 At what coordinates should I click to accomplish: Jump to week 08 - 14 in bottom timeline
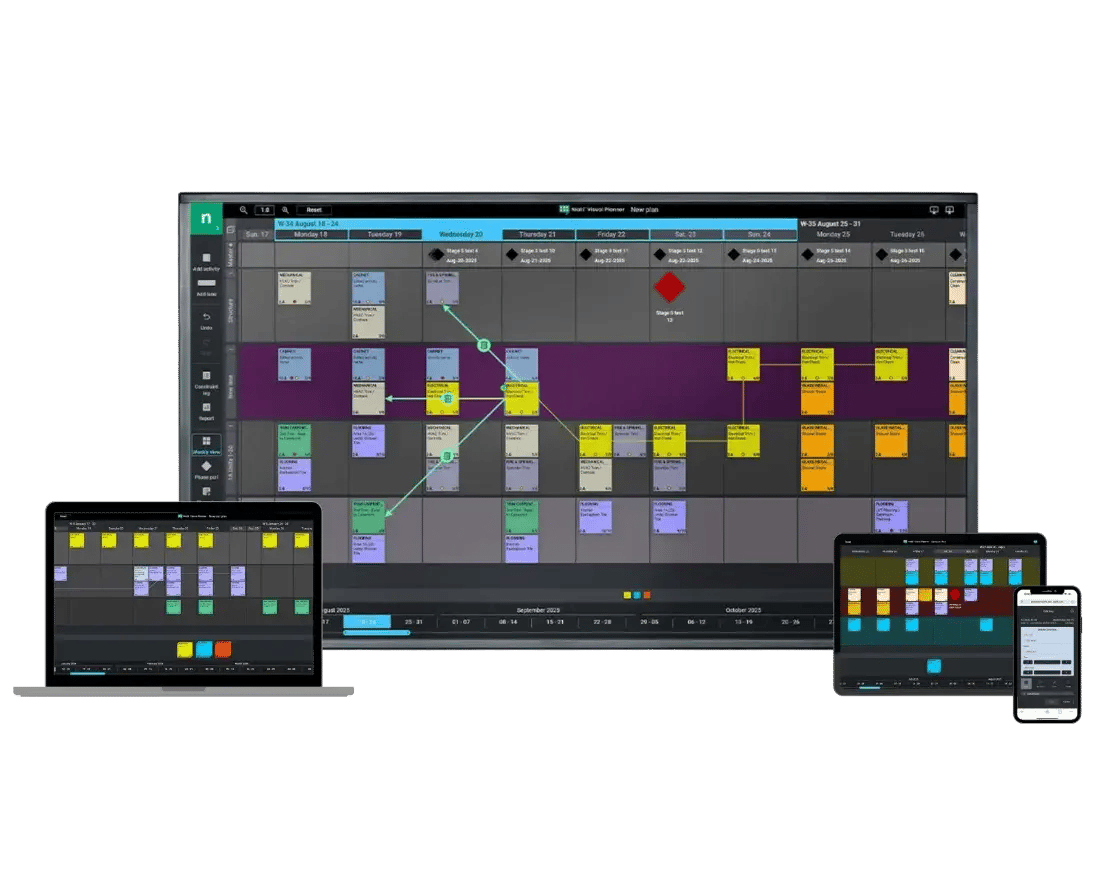coord(508,622)
